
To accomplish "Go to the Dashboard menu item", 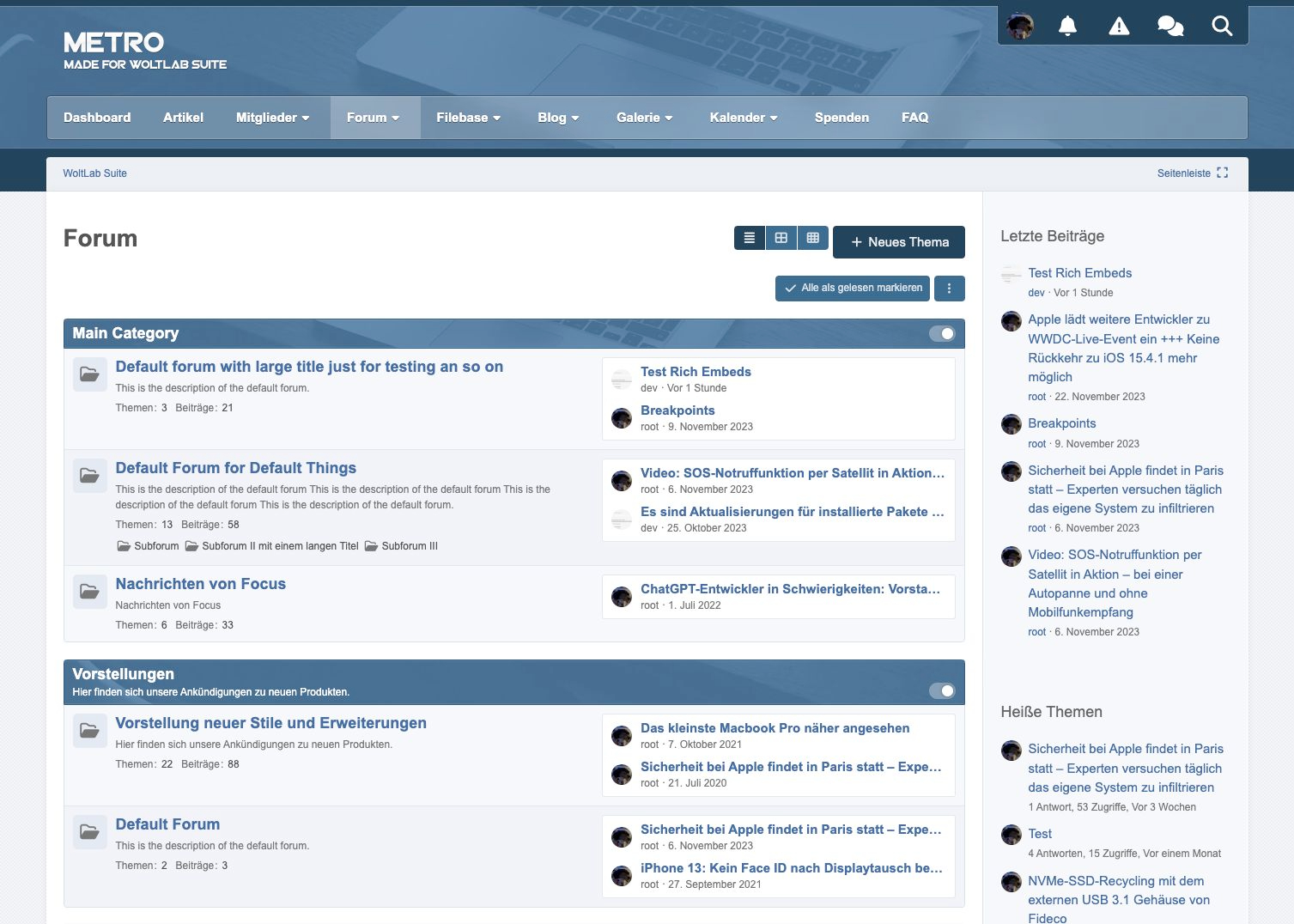I will pos(97,118).
